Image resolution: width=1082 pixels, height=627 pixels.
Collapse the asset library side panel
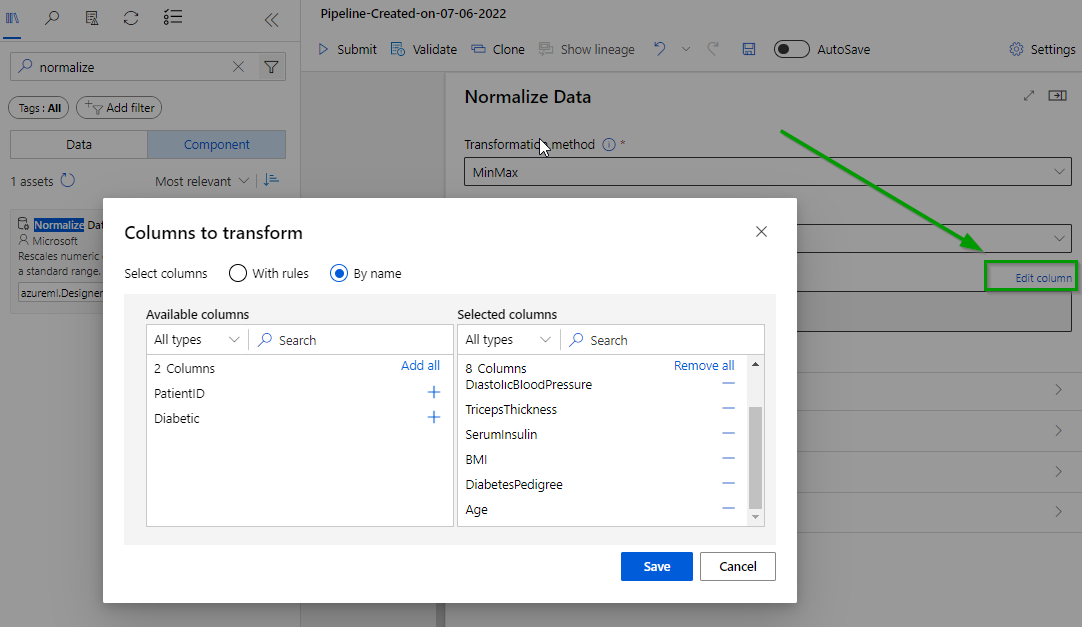271,19
